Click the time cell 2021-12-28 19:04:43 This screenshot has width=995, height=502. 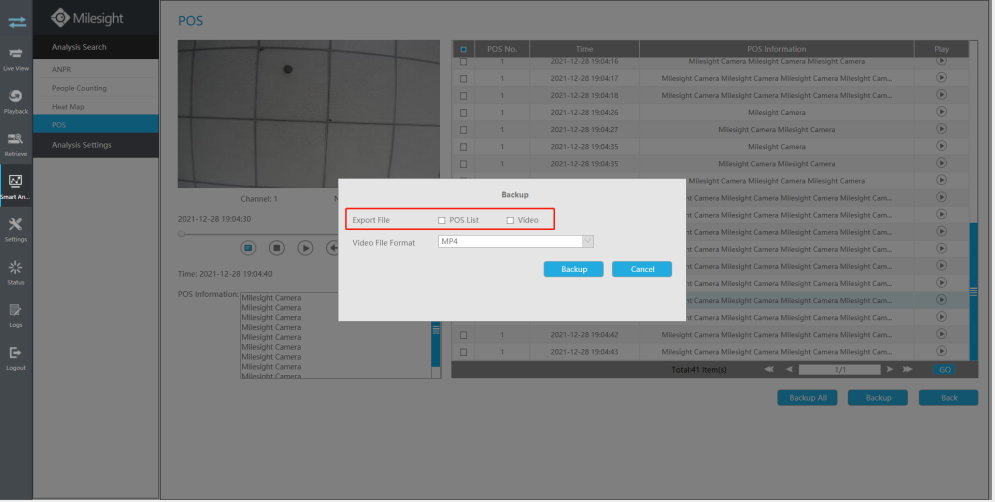point(584,352)
